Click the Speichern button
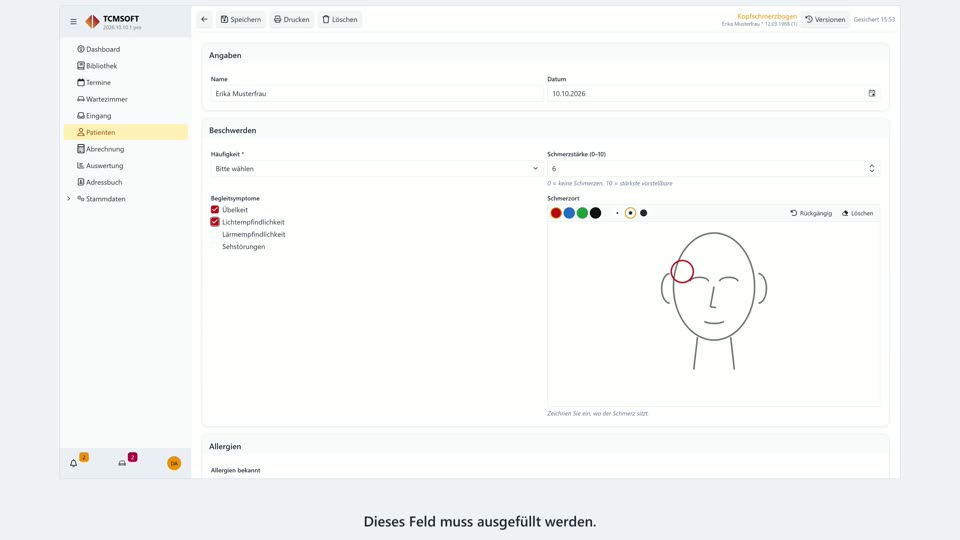This screenshot has width=960, height=540. coord(241,20)
